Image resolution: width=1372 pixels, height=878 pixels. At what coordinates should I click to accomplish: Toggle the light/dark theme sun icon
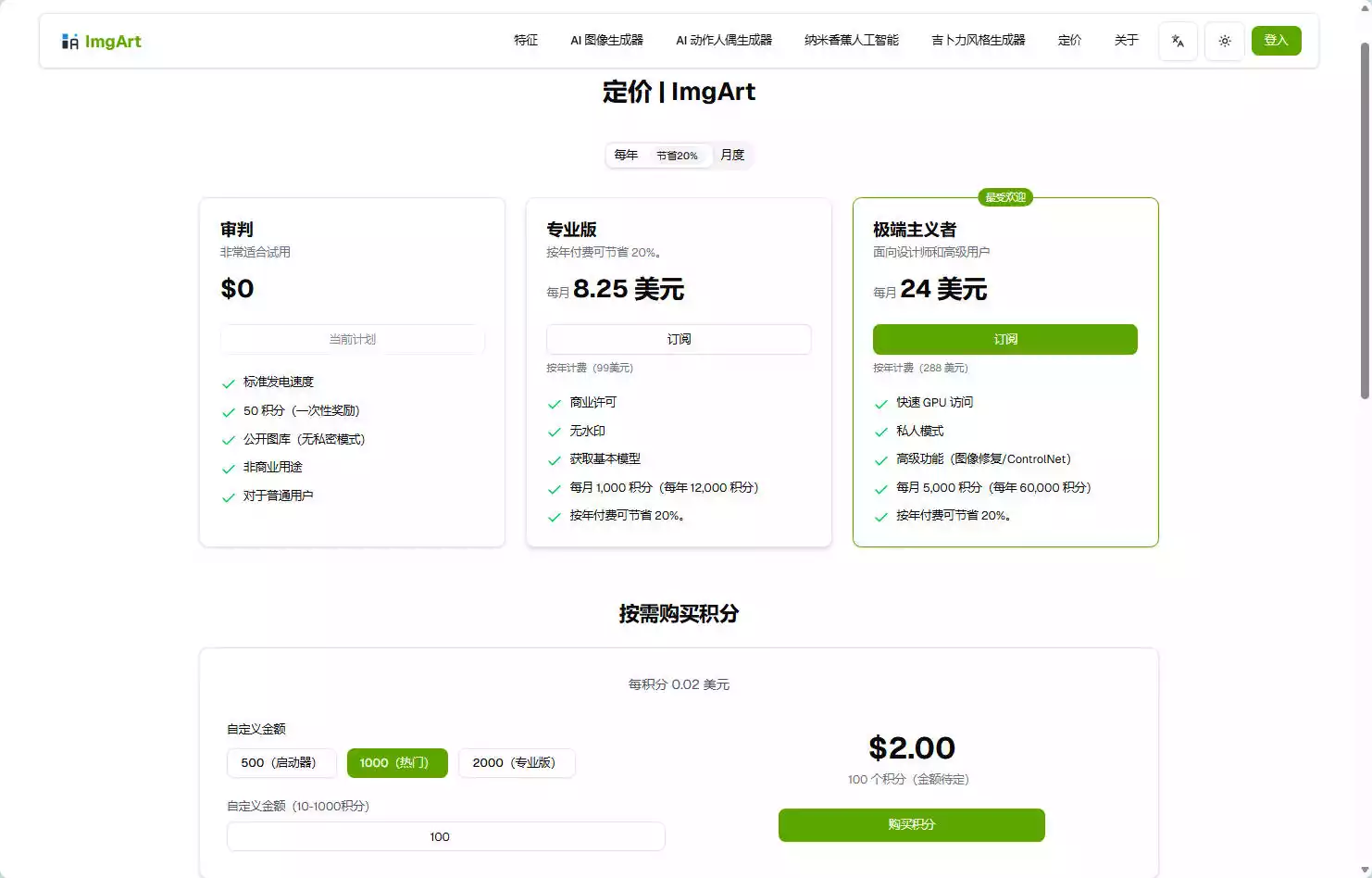(x=1224, y=41)
